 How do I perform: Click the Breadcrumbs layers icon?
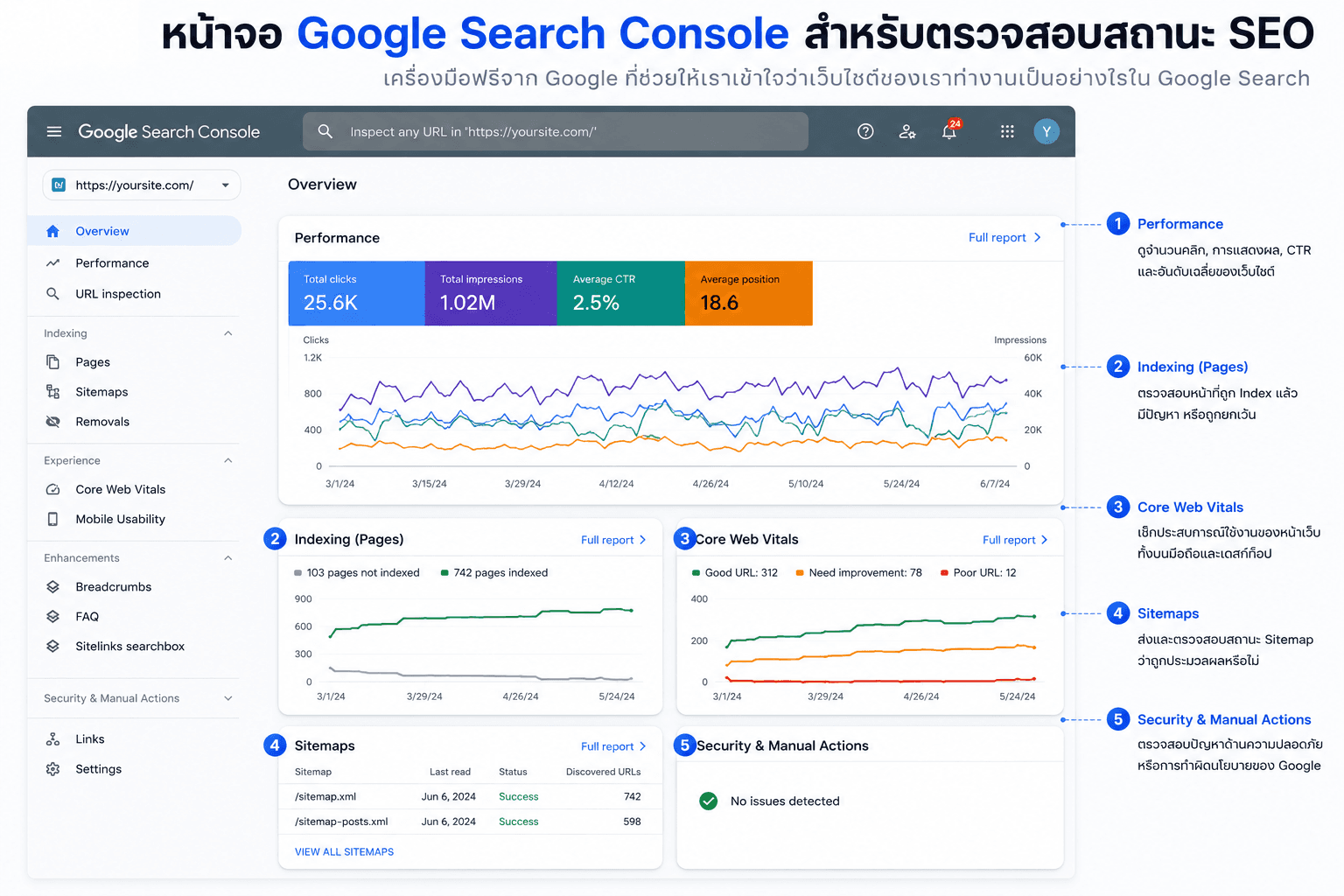[x=52, y=587]
